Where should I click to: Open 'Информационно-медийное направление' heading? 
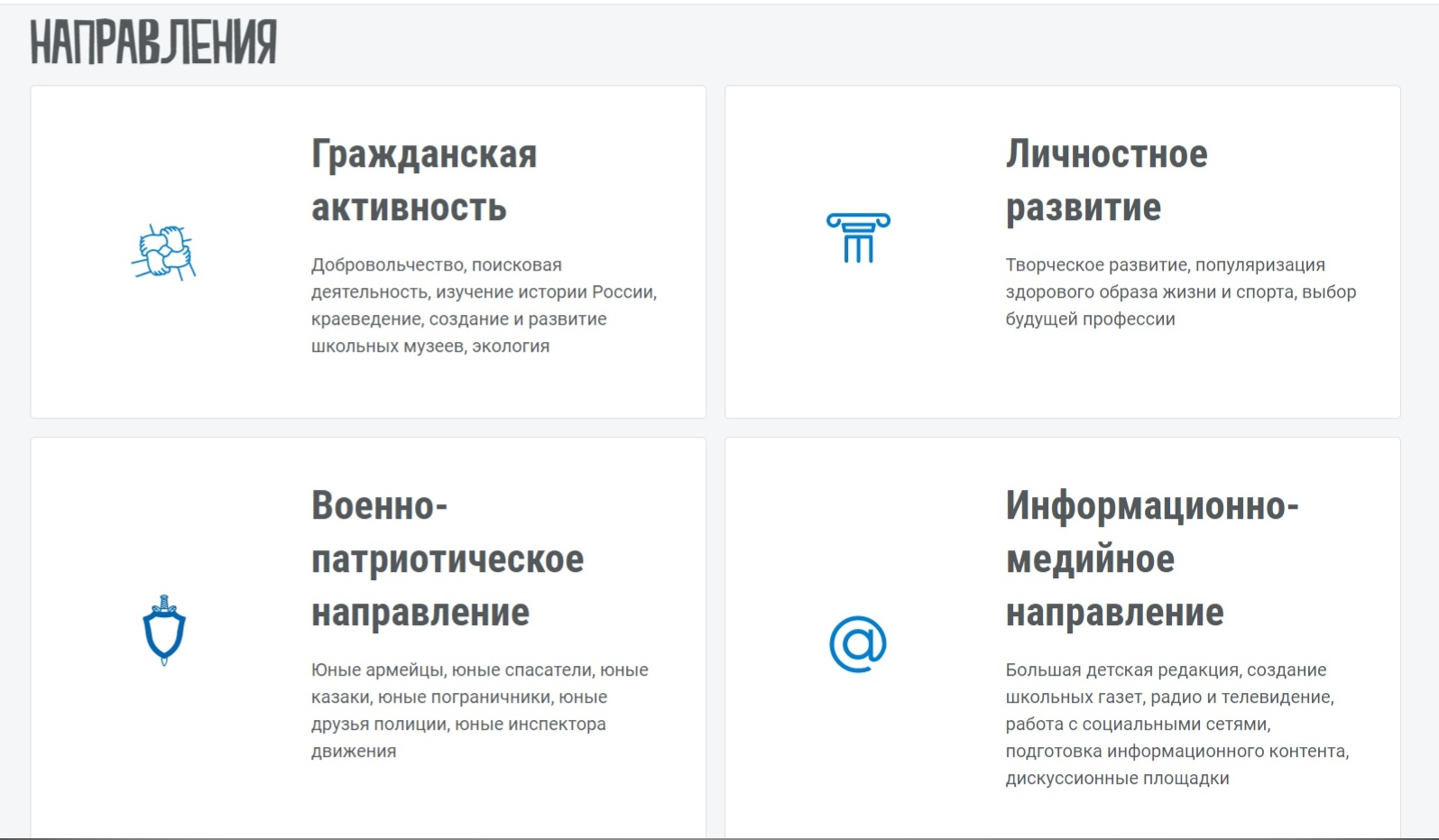[x=1152, y=558]
